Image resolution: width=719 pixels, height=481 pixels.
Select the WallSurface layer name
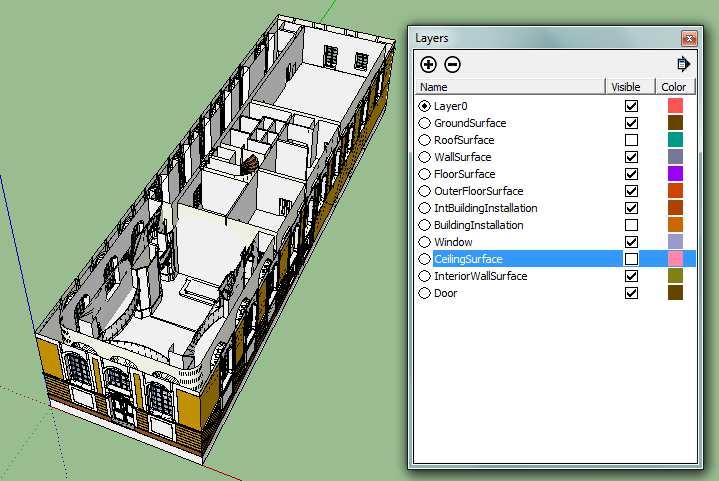coord(462,157)
